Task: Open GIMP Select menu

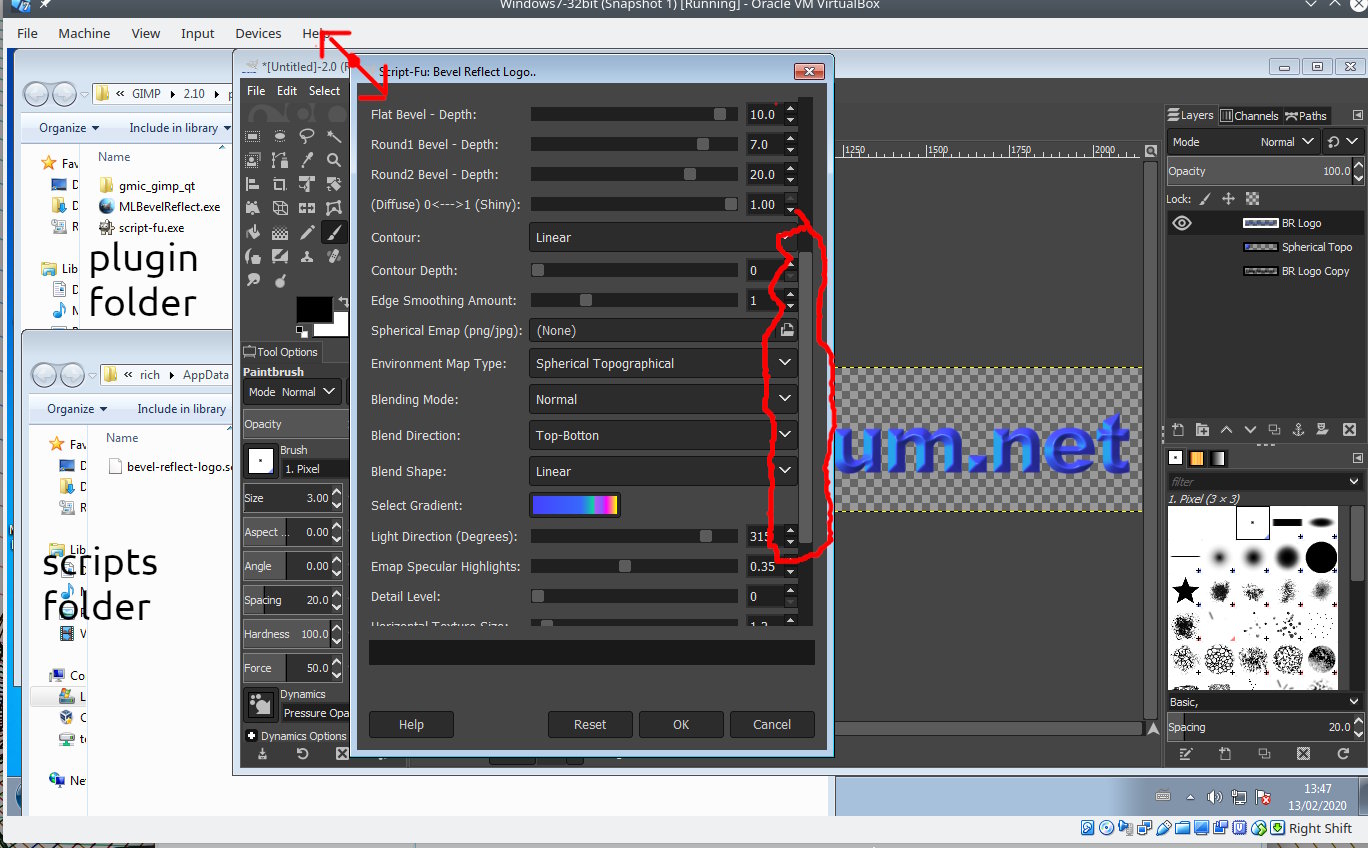Action: [324, 90]
